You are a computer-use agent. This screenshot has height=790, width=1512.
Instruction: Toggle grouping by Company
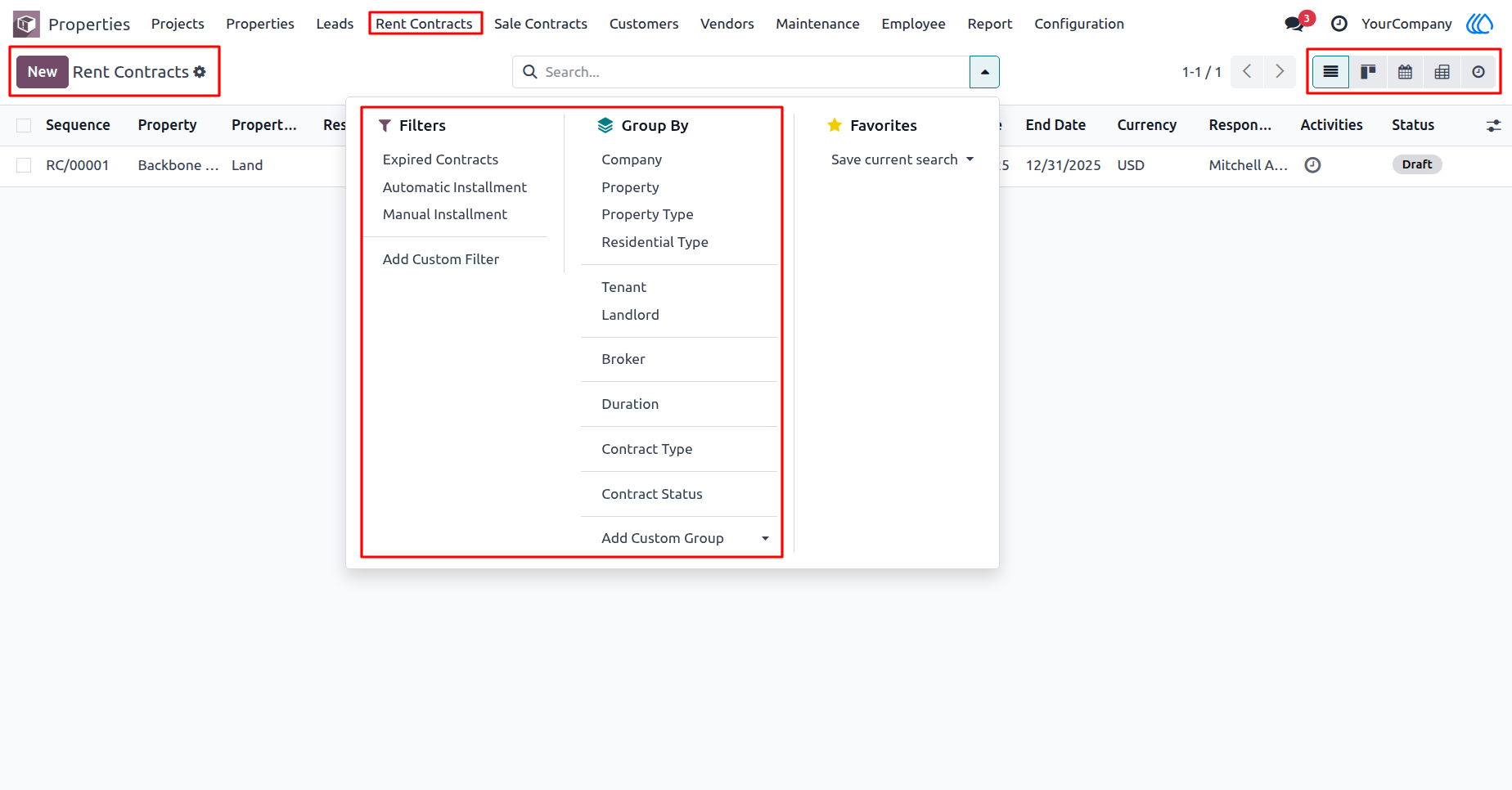632,159
